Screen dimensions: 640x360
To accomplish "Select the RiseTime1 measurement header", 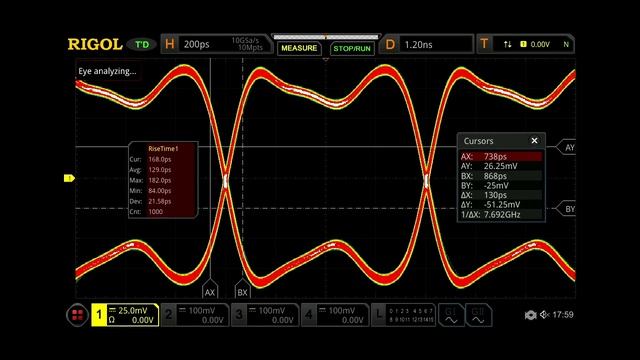I will pos(163,149).
